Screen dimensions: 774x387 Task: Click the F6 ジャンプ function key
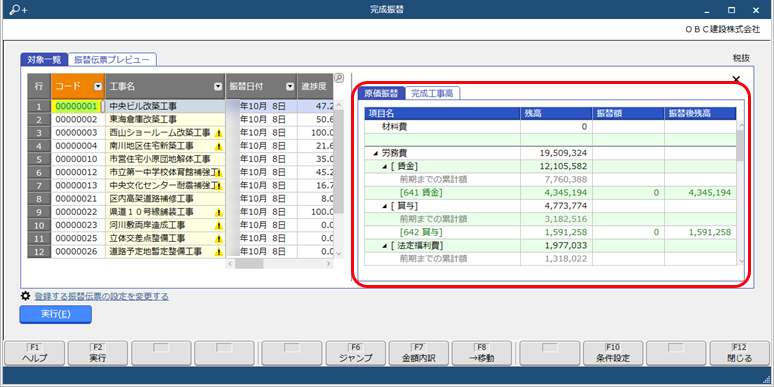(x=355, y=353)
